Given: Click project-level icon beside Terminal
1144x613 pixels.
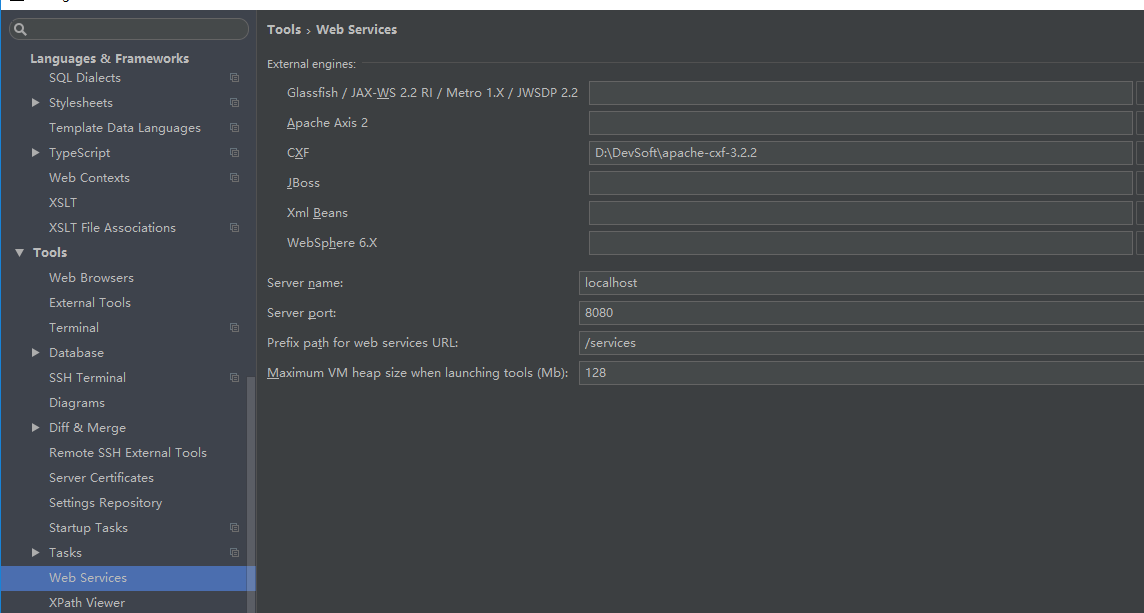Looking at the screenshot, I should point(234,328).
